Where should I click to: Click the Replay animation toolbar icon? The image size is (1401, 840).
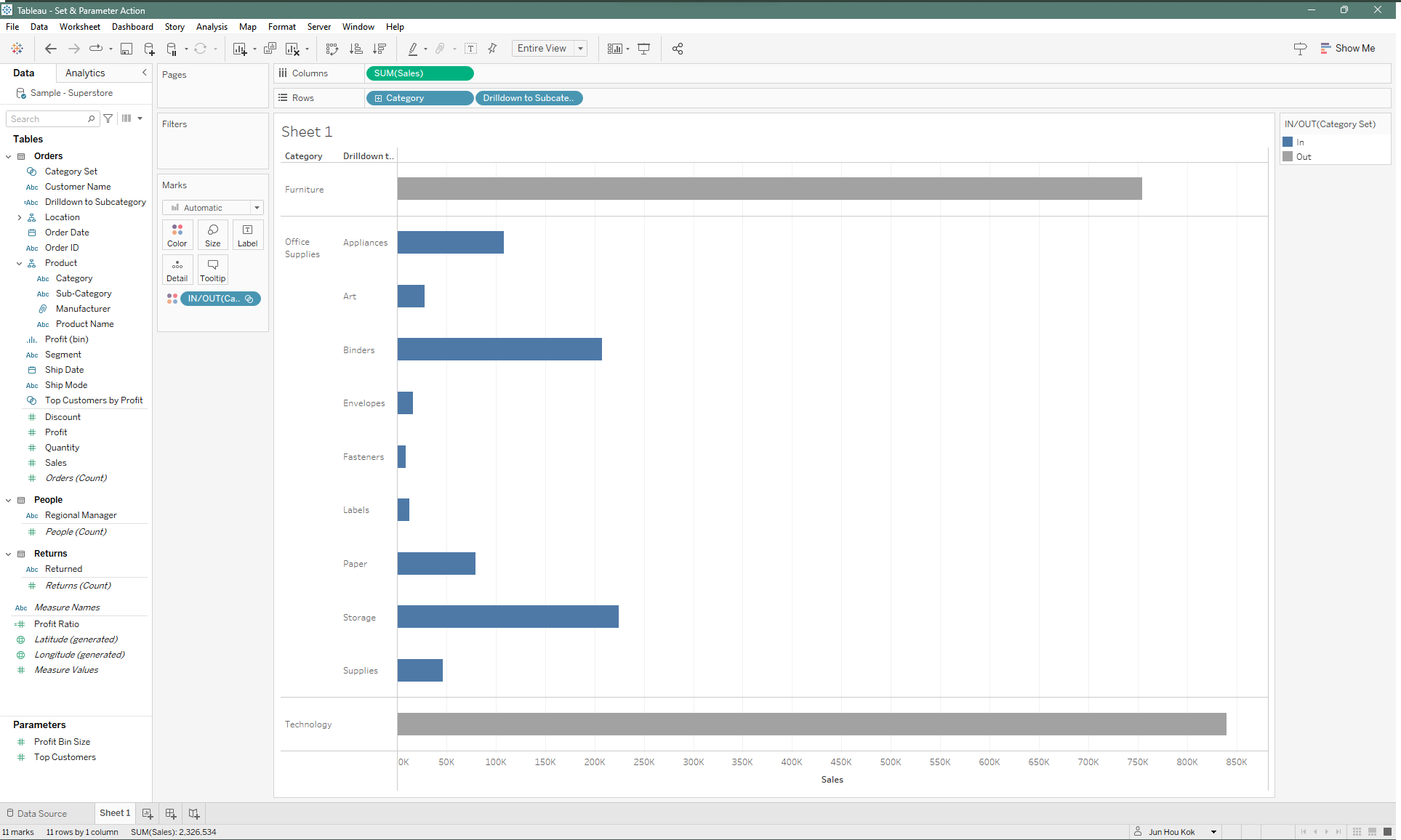pos(96,49)
